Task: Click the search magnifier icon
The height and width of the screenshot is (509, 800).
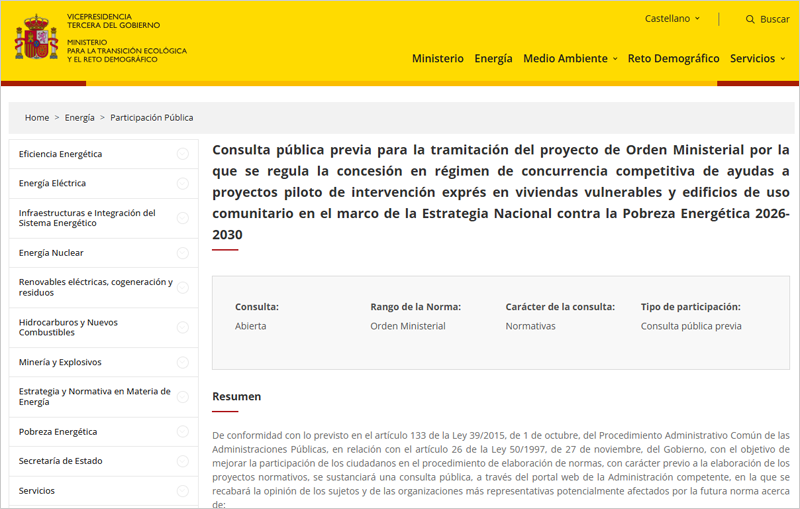Action: pyautogui.click(x=750, y=19)
